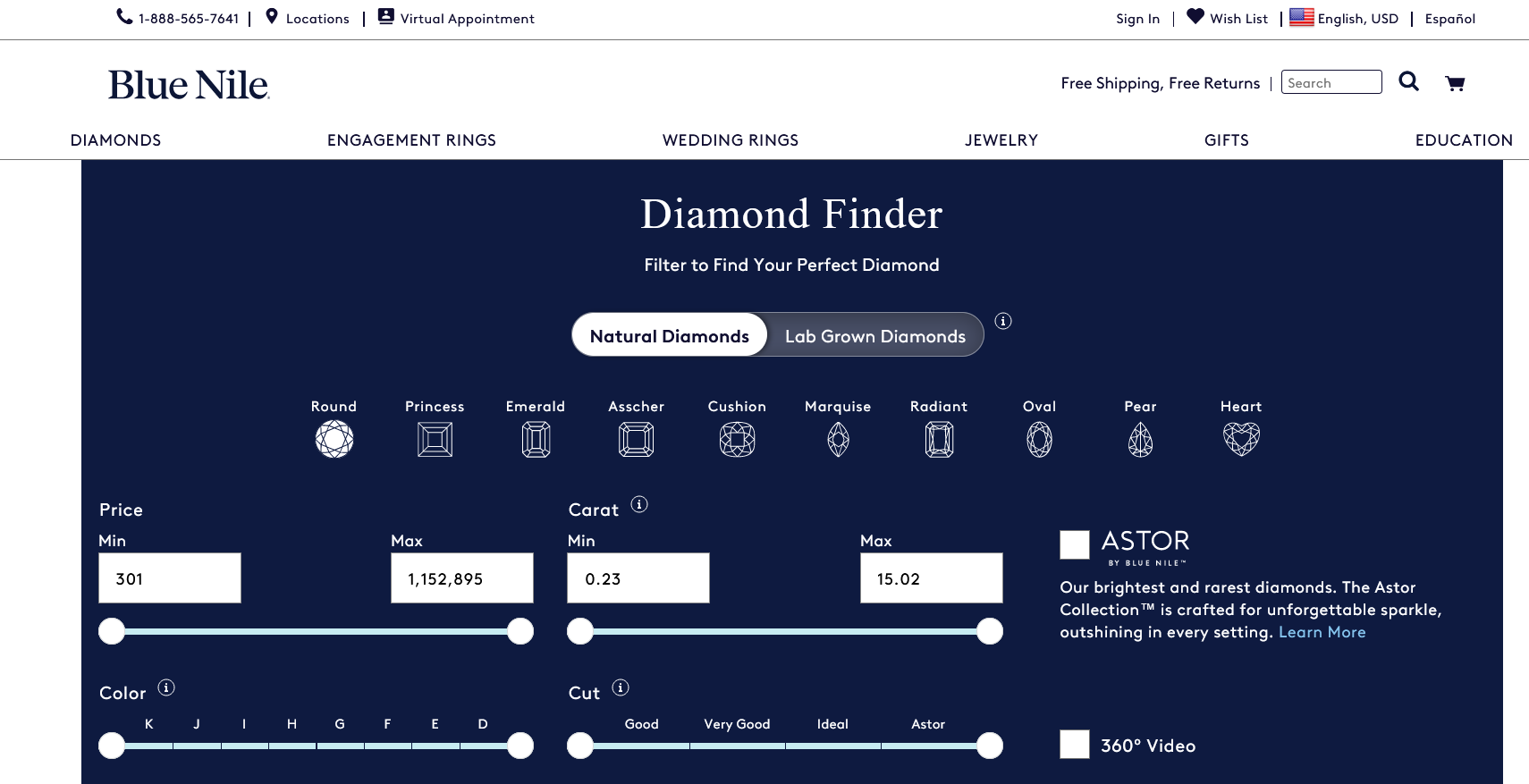Image resolution: width=1529 pixels, height=784 pixels.
Task: Click the Max carat input field
Action: click(x=931, y=578)
